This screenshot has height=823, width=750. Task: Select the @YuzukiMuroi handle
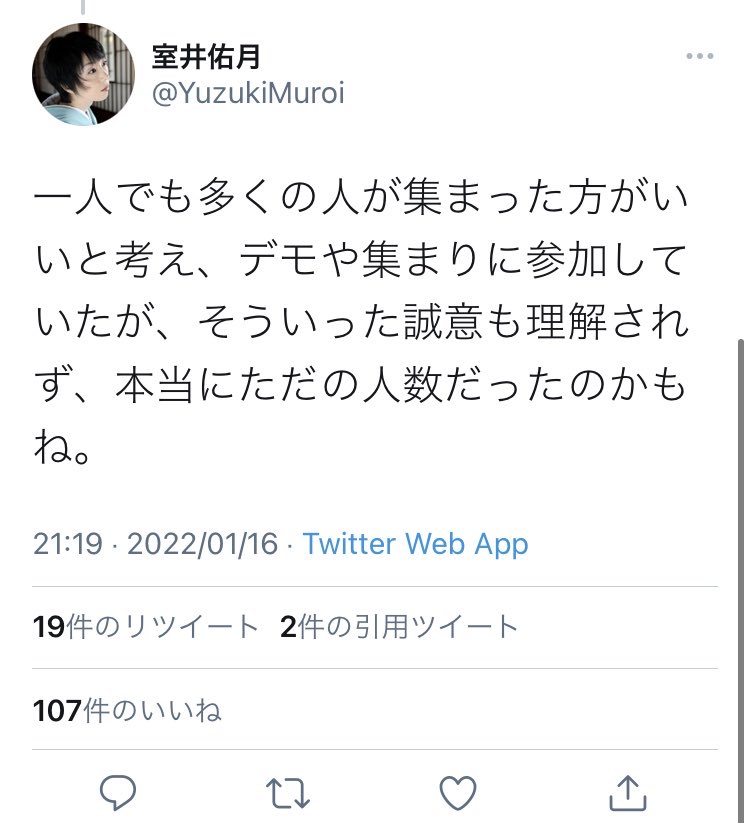tap(248, 93)
